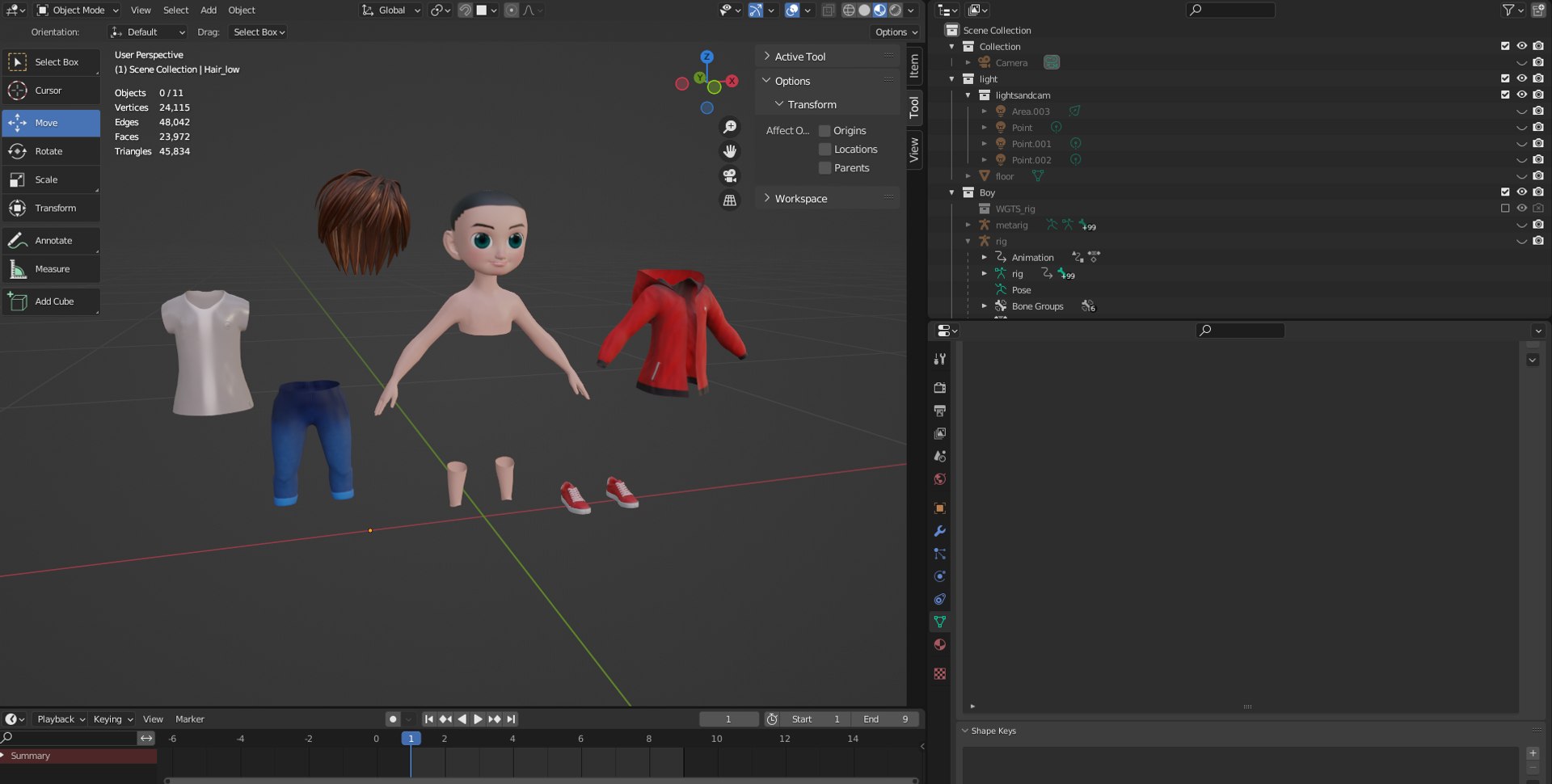
Task: Collapse the Boy collection in outliner
Action: click(951, 192)
